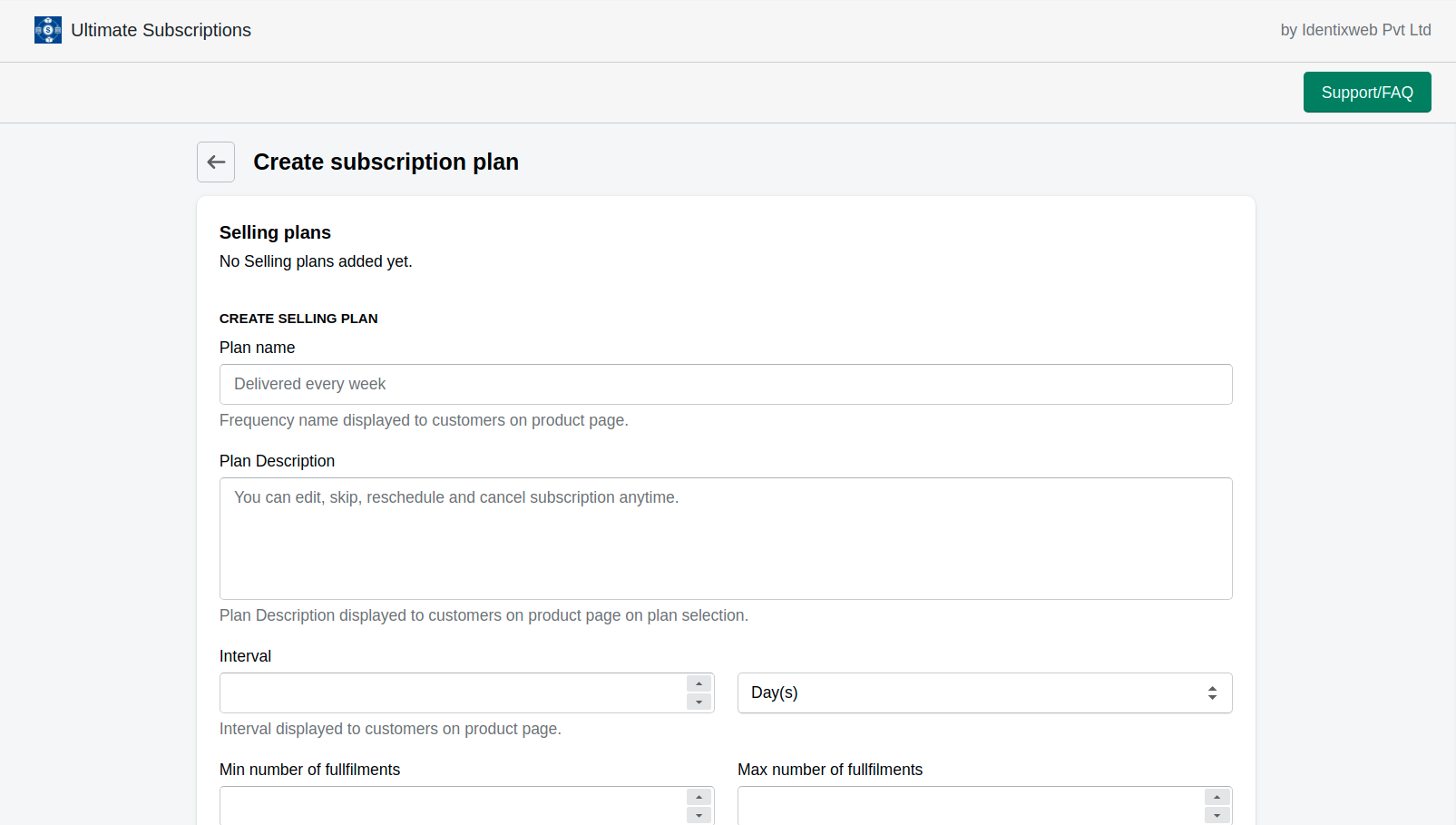Increase the Interval value with up arrow
Image resolution: width=1456 pixels, height=825 pixels.
[x=699, y=683]
